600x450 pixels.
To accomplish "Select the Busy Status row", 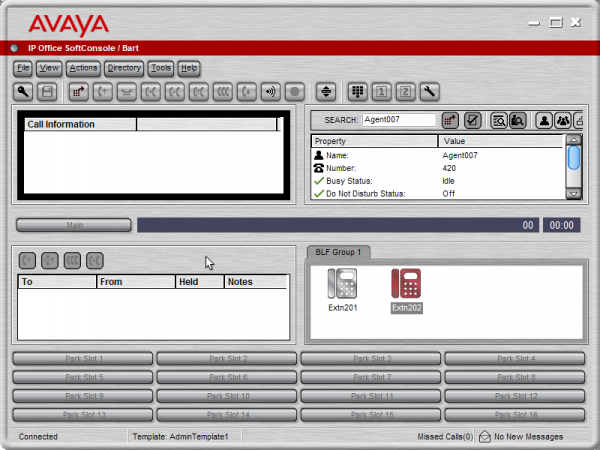I will (x=438, y=181).
